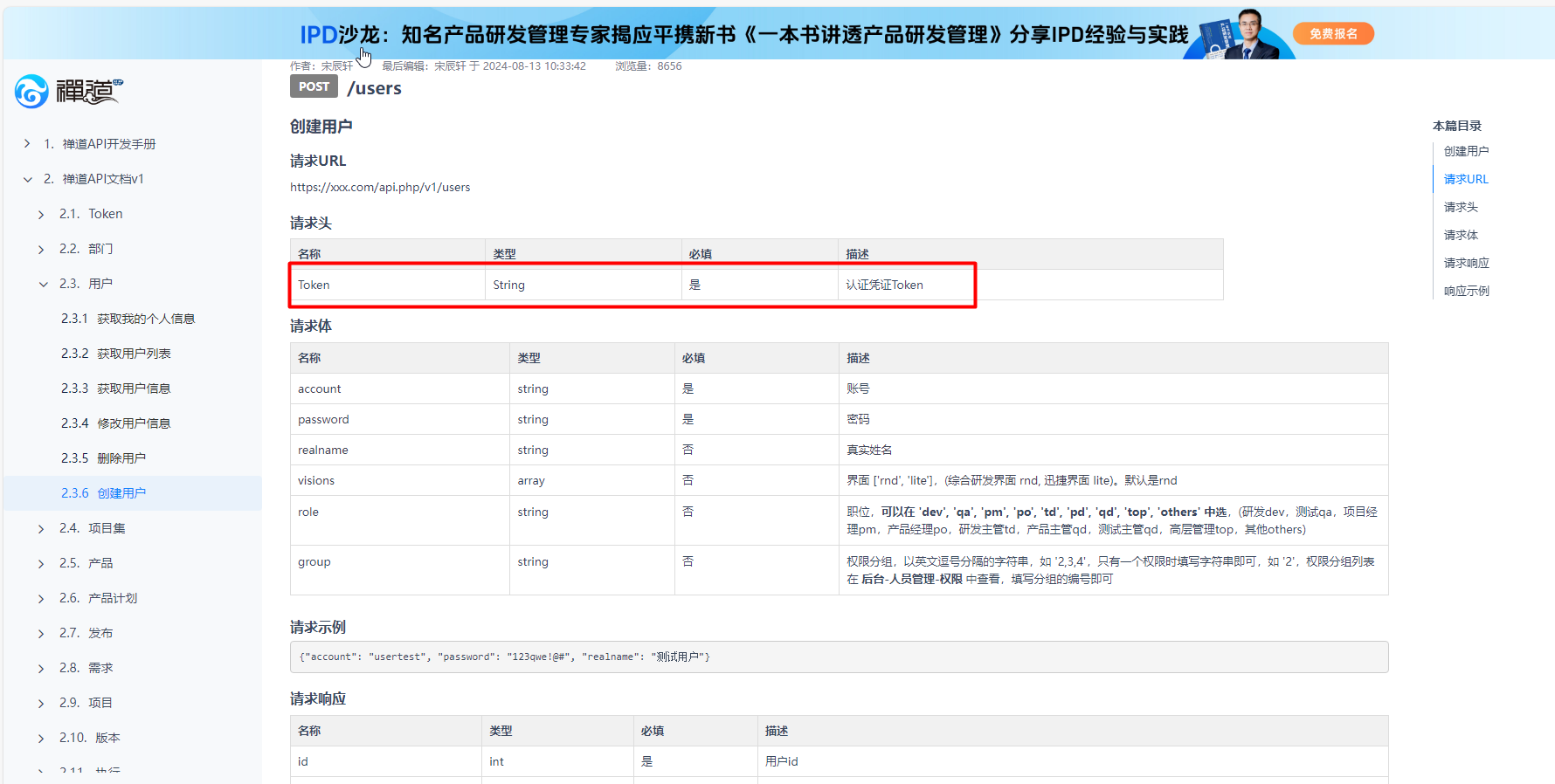Select the 部门 section in the sidebar

tap(100, 249)
